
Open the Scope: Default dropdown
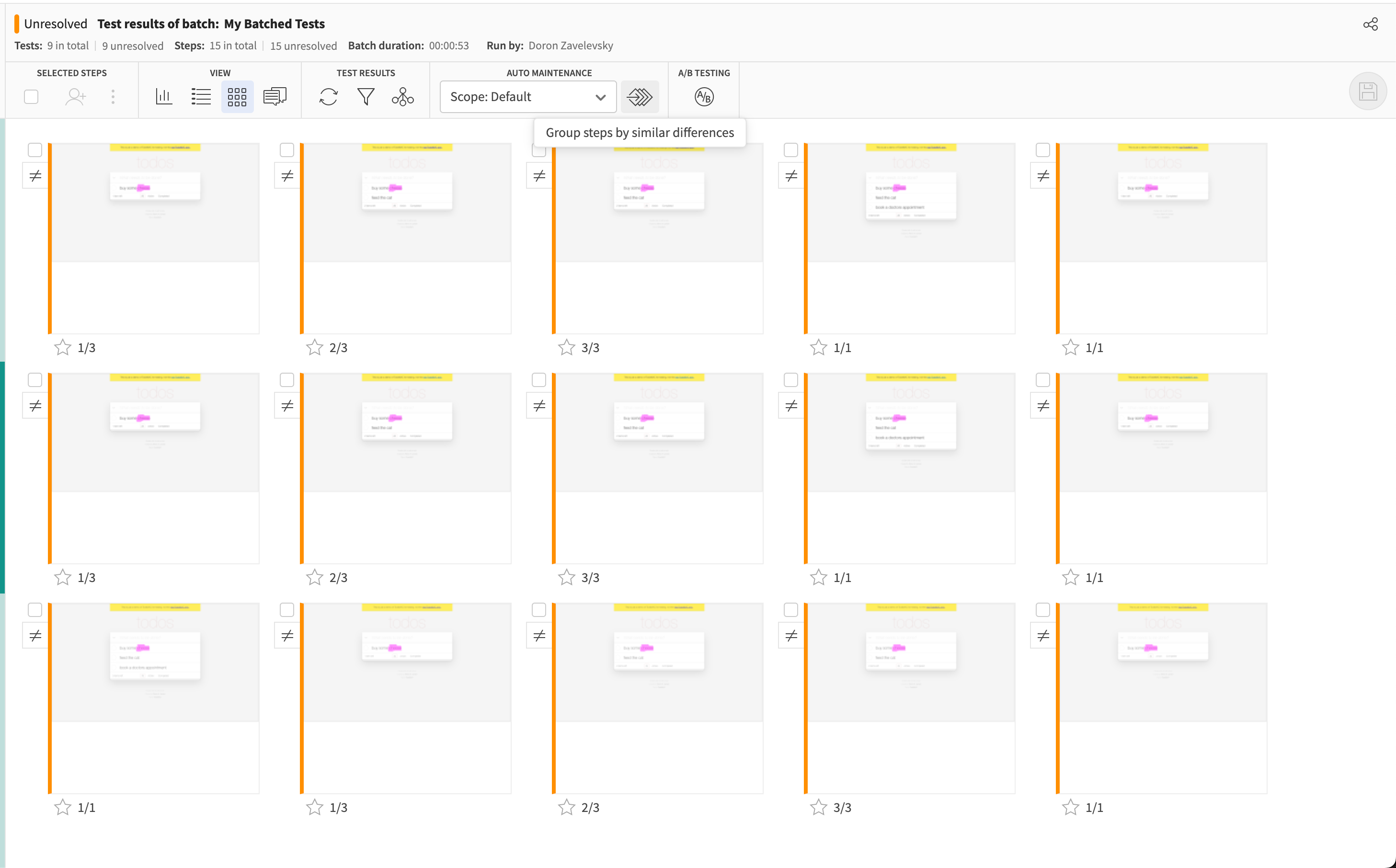coord(528,96)
